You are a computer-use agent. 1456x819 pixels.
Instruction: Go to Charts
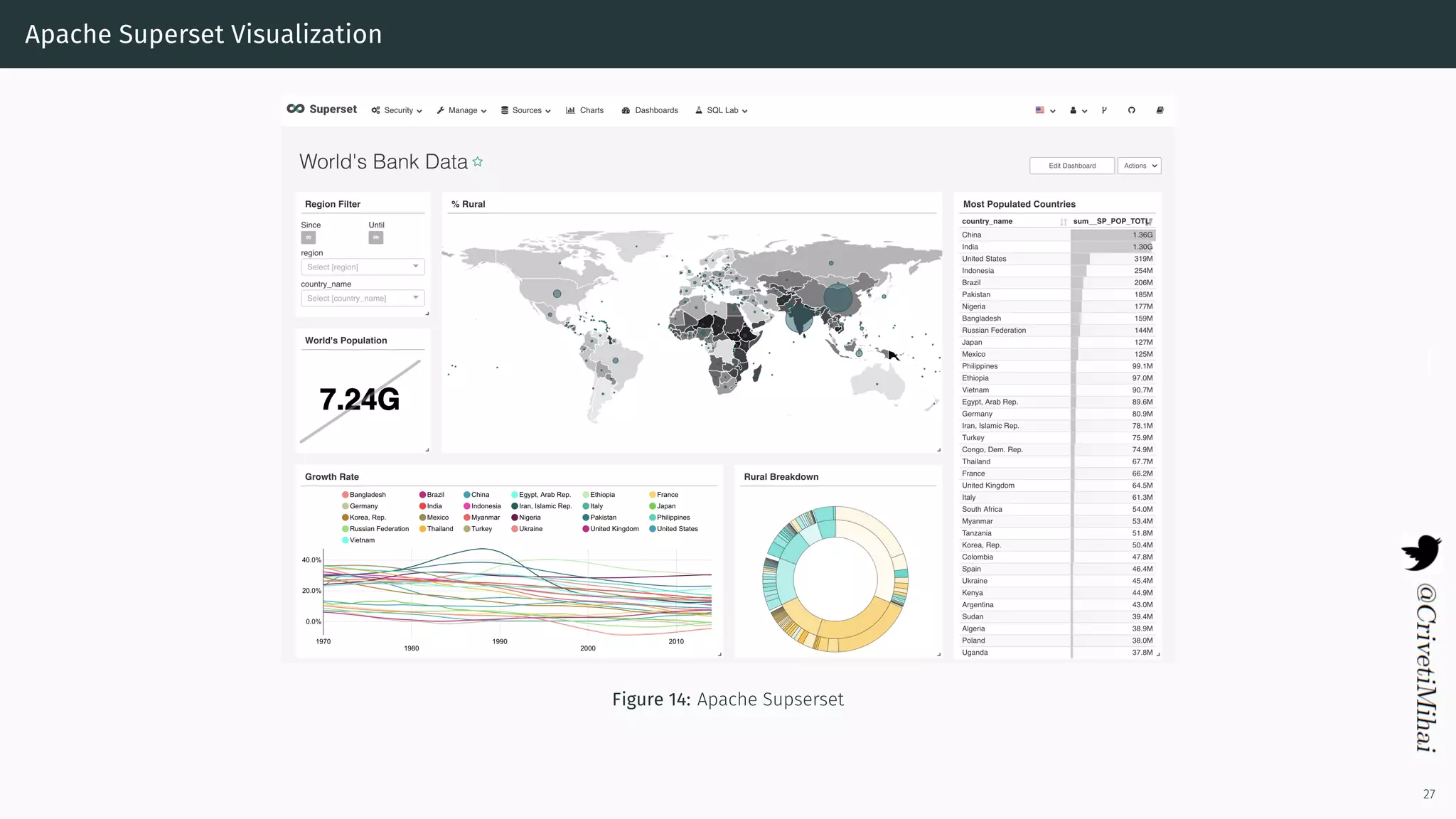coord(584,110)
